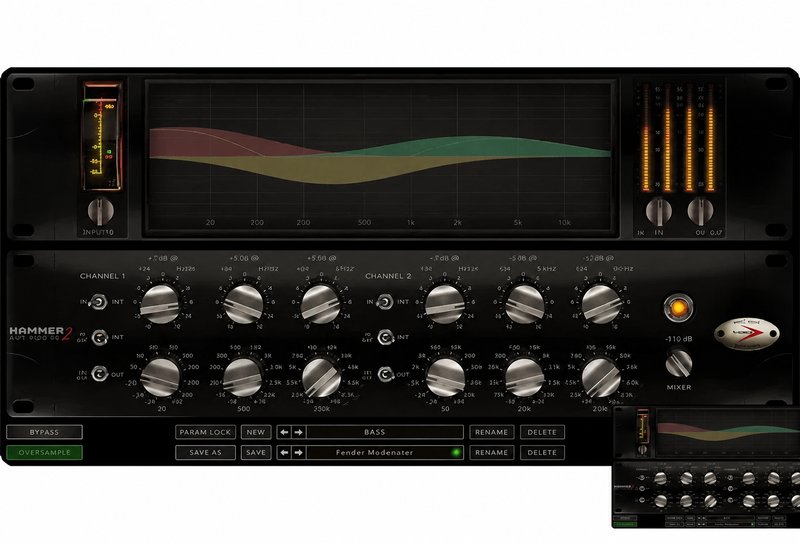Click Channel 2 high band gain knob
The image size is (800, 543).
click(601, 304)
